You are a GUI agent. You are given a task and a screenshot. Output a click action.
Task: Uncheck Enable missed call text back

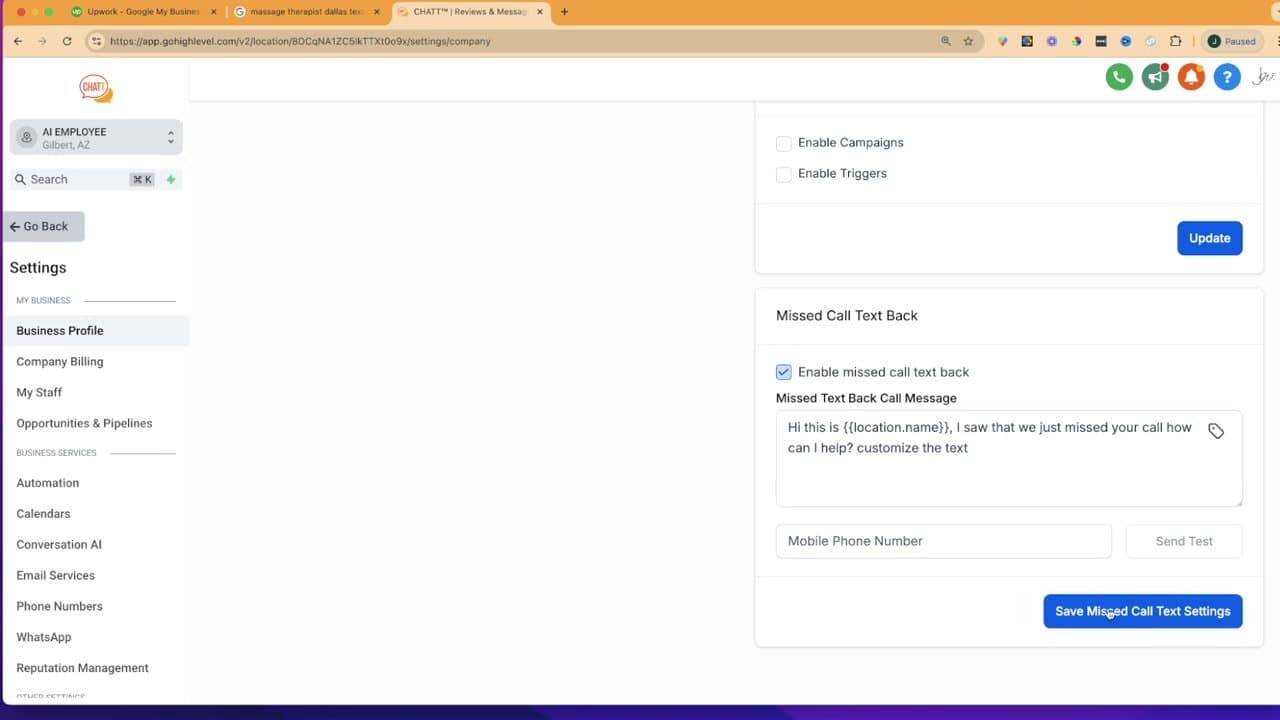click(x=784, y=372)
